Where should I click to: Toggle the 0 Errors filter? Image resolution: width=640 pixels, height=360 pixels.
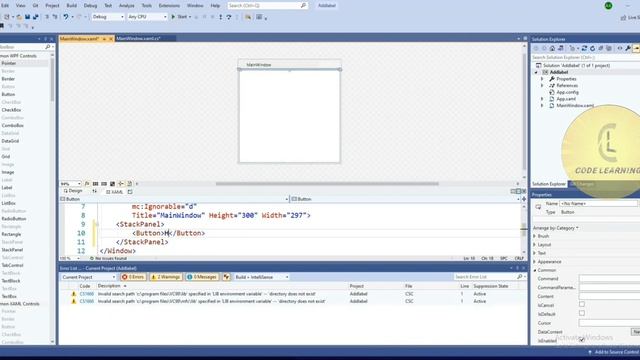coord(133,277)
